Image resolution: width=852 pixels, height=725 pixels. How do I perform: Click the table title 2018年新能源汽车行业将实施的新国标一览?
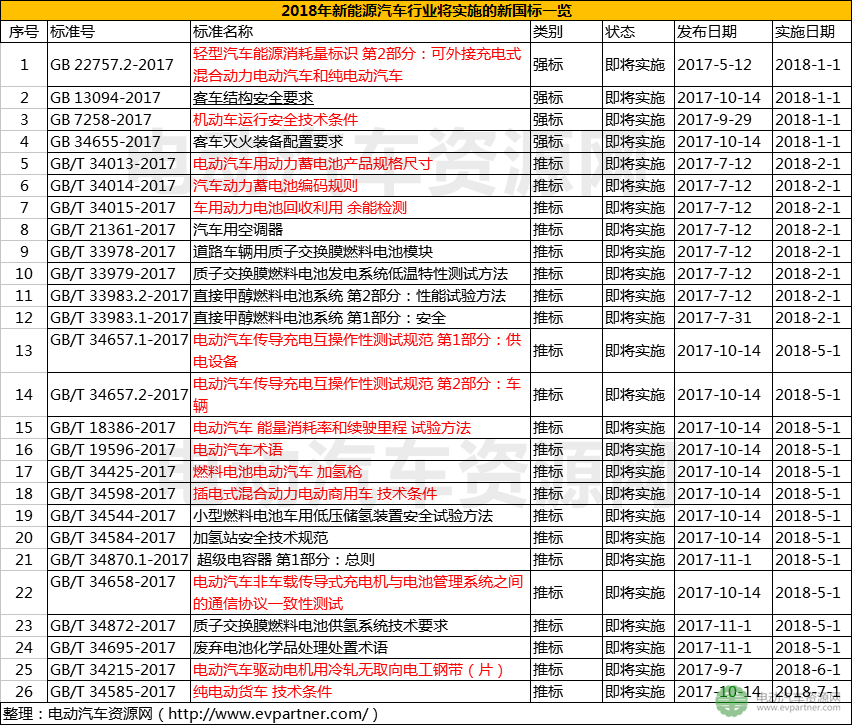(x=426, y=10)
